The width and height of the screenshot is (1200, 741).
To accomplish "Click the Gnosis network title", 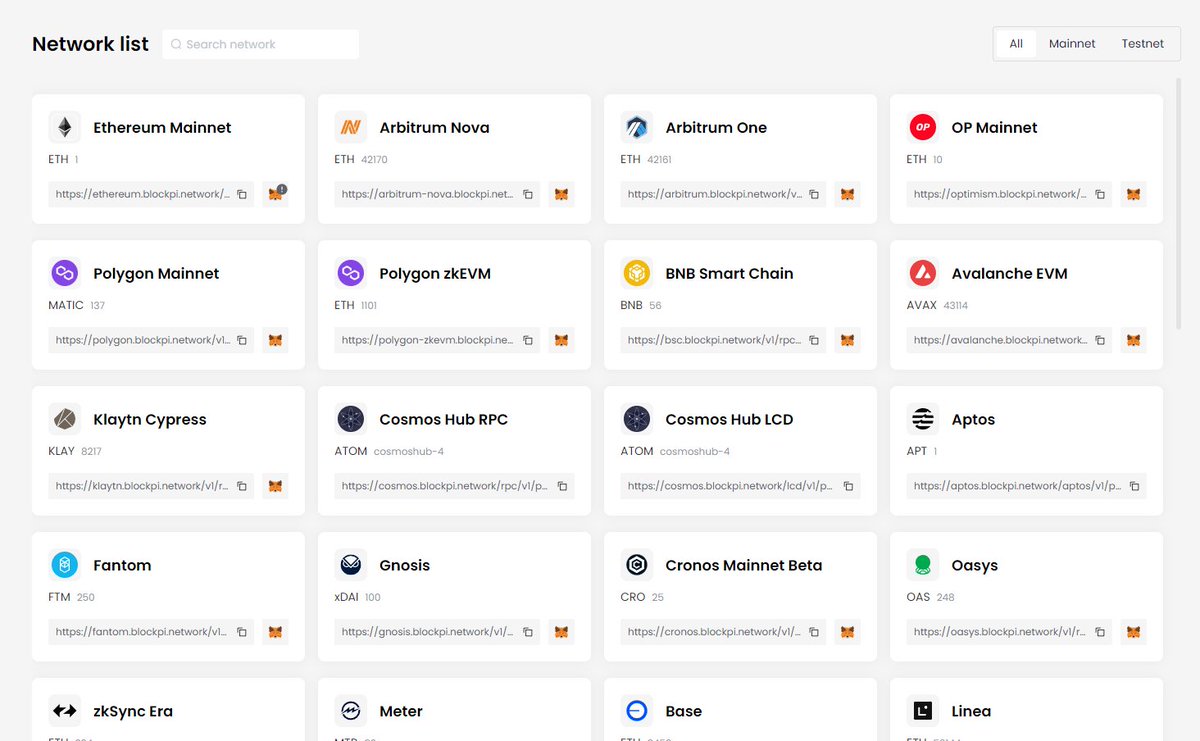I will [404, 565].
